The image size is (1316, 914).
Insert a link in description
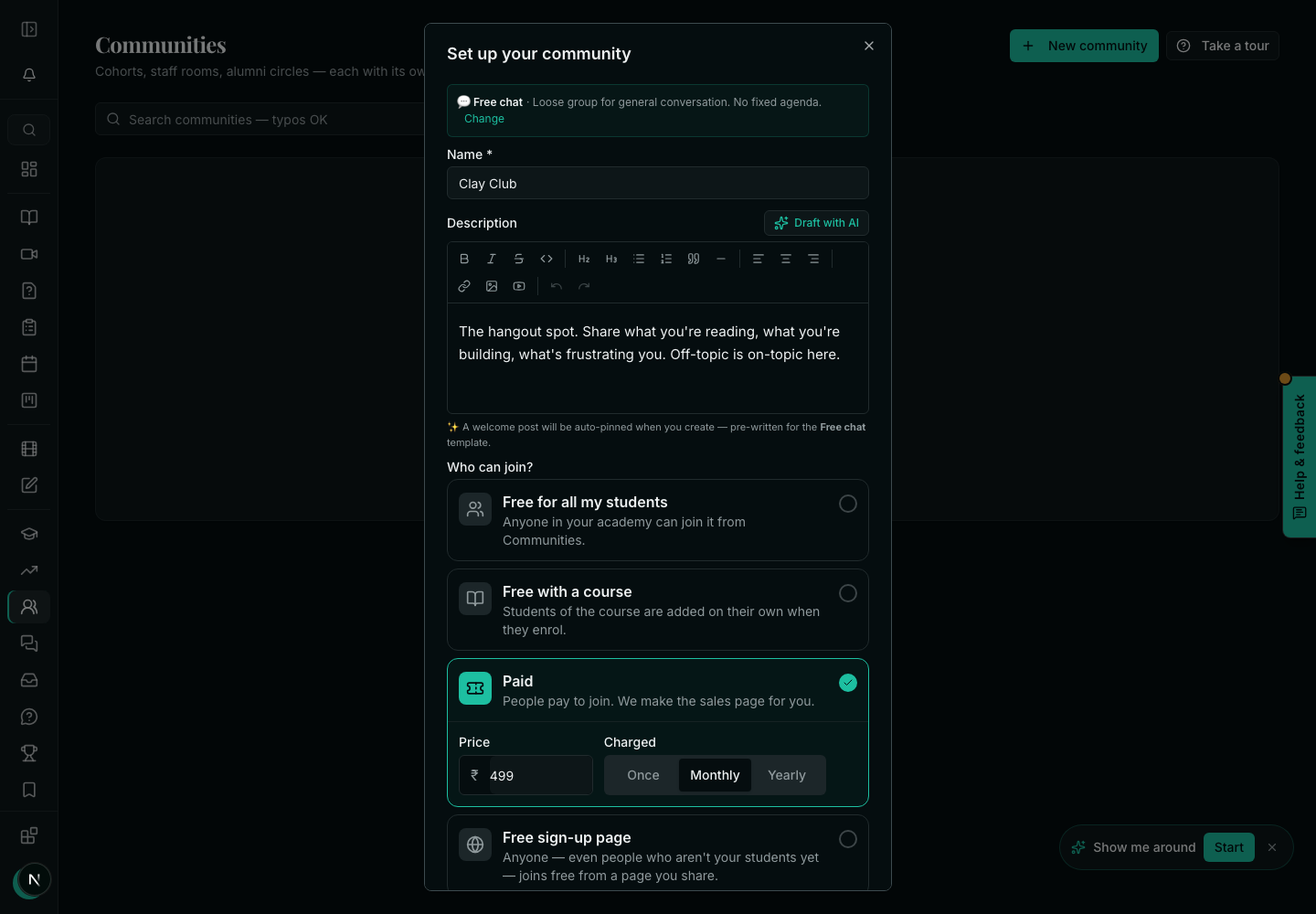pyautogui.click(x=464, y=286)
